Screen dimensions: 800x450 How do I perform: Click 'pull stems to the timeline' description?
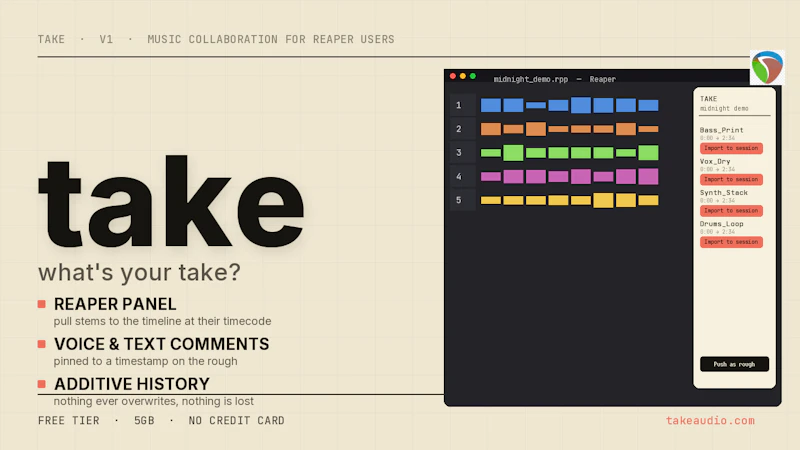click(162, 321)
